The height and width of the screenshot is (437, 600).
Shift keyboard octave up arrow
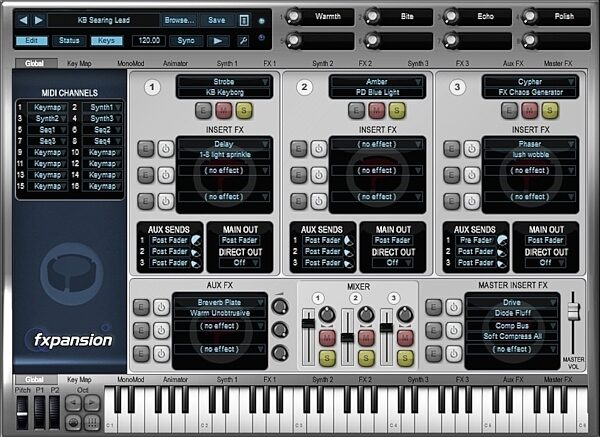point(92,403)
